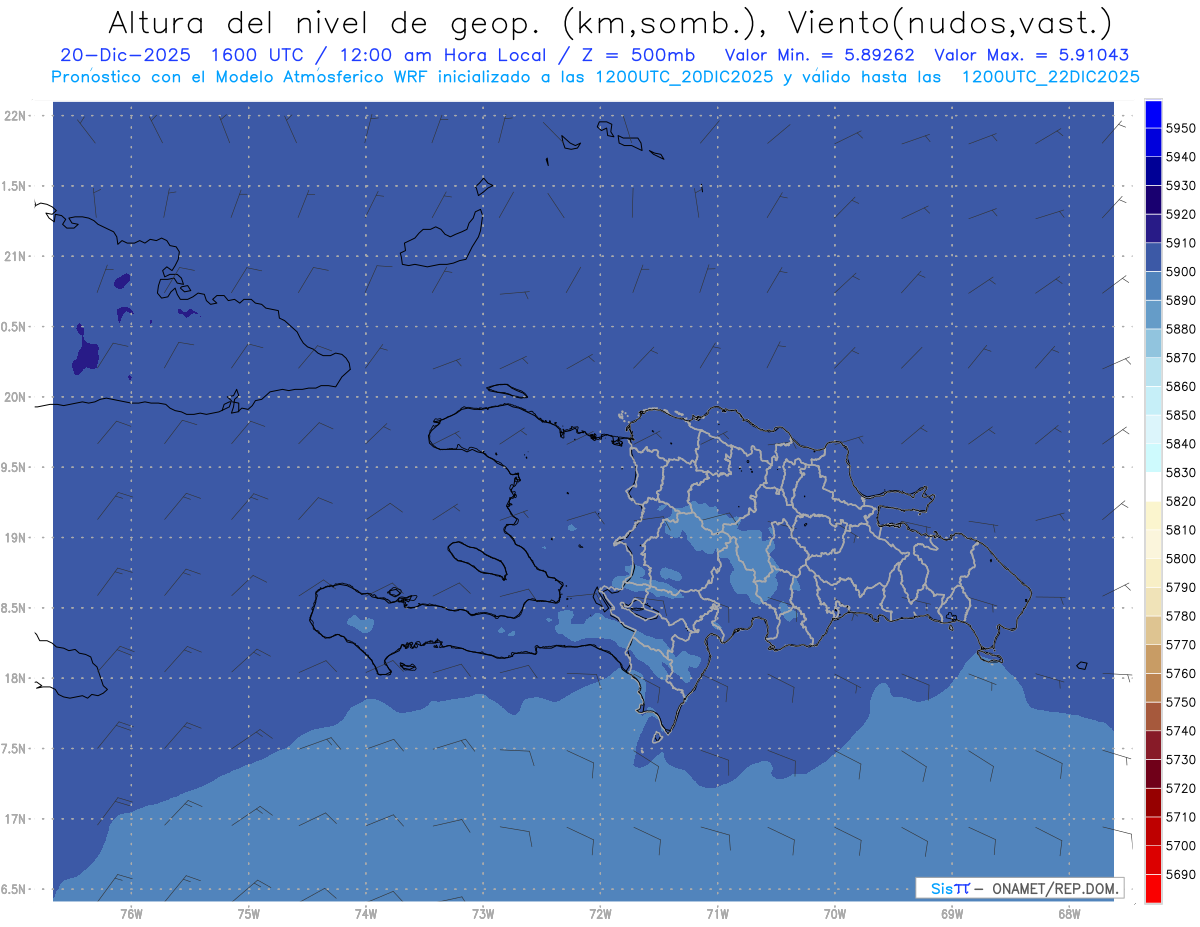Click the 70W longitude label
This screenshot has width=1200, height=927.
coord(835,914)
